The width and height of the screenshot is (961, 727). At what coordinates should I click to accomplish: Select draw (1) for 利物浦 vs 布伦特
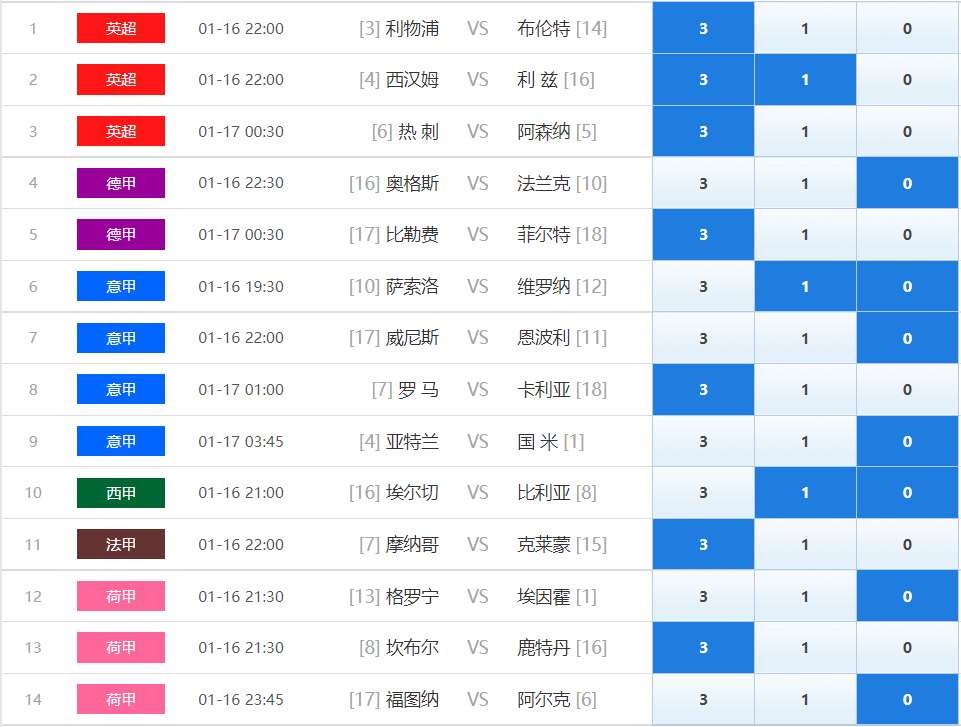coord(805,28)
